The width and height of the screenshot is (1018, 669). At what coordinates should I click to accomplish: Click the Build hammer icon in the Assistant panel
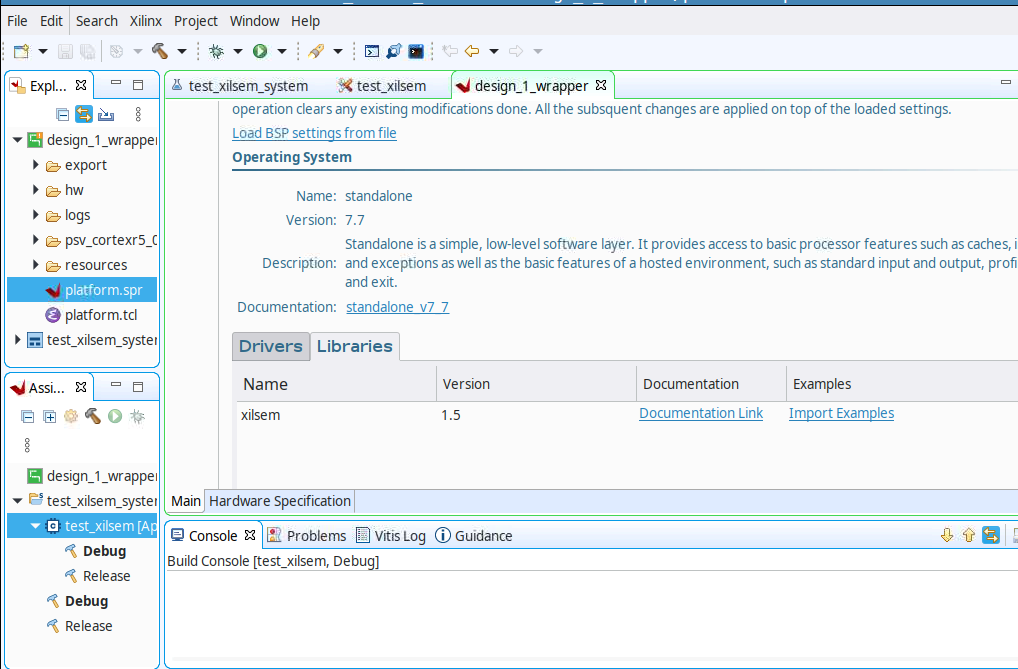93,416
